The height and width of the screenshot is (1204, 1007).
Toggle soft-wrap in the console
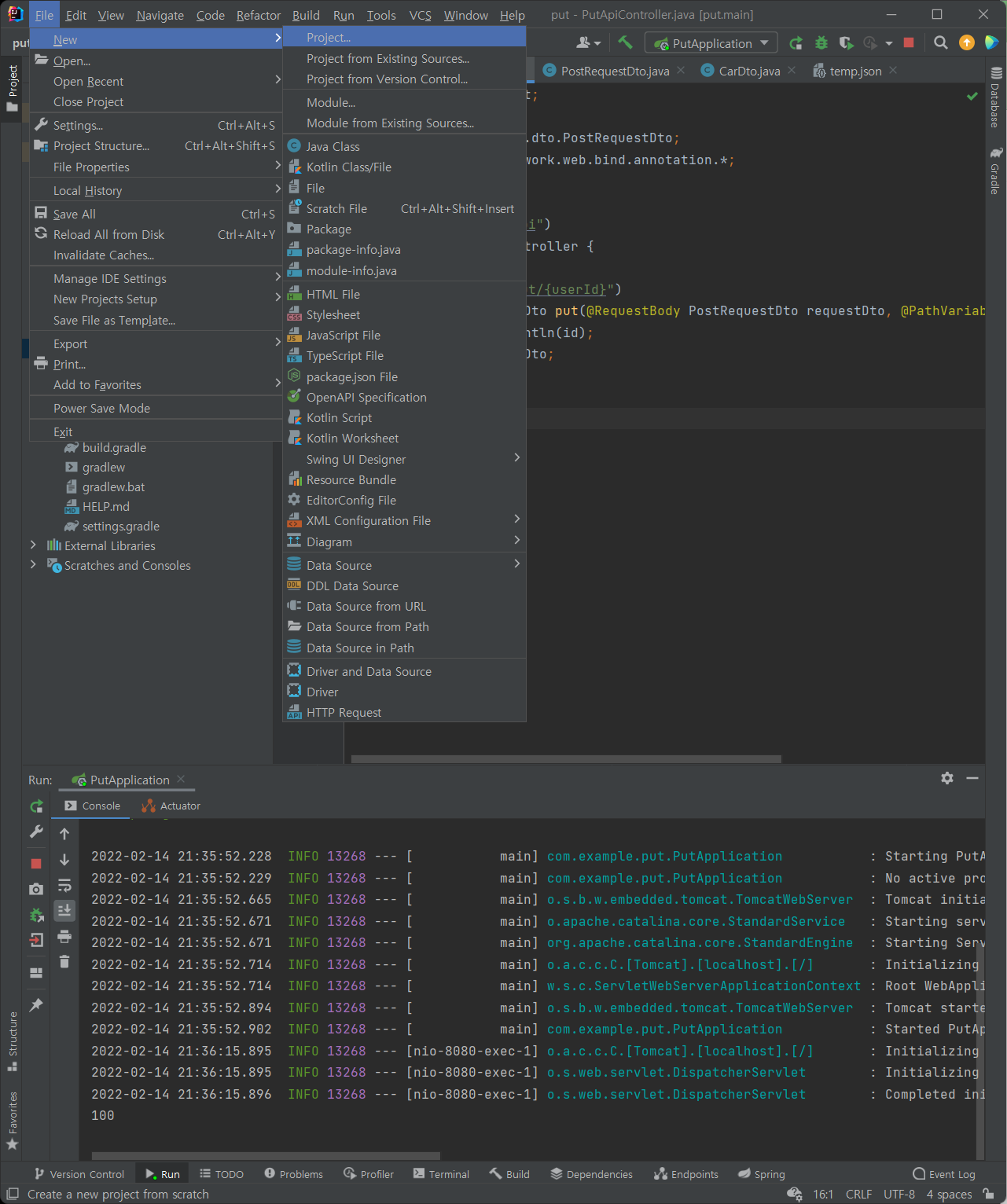[x=64, y=885]
